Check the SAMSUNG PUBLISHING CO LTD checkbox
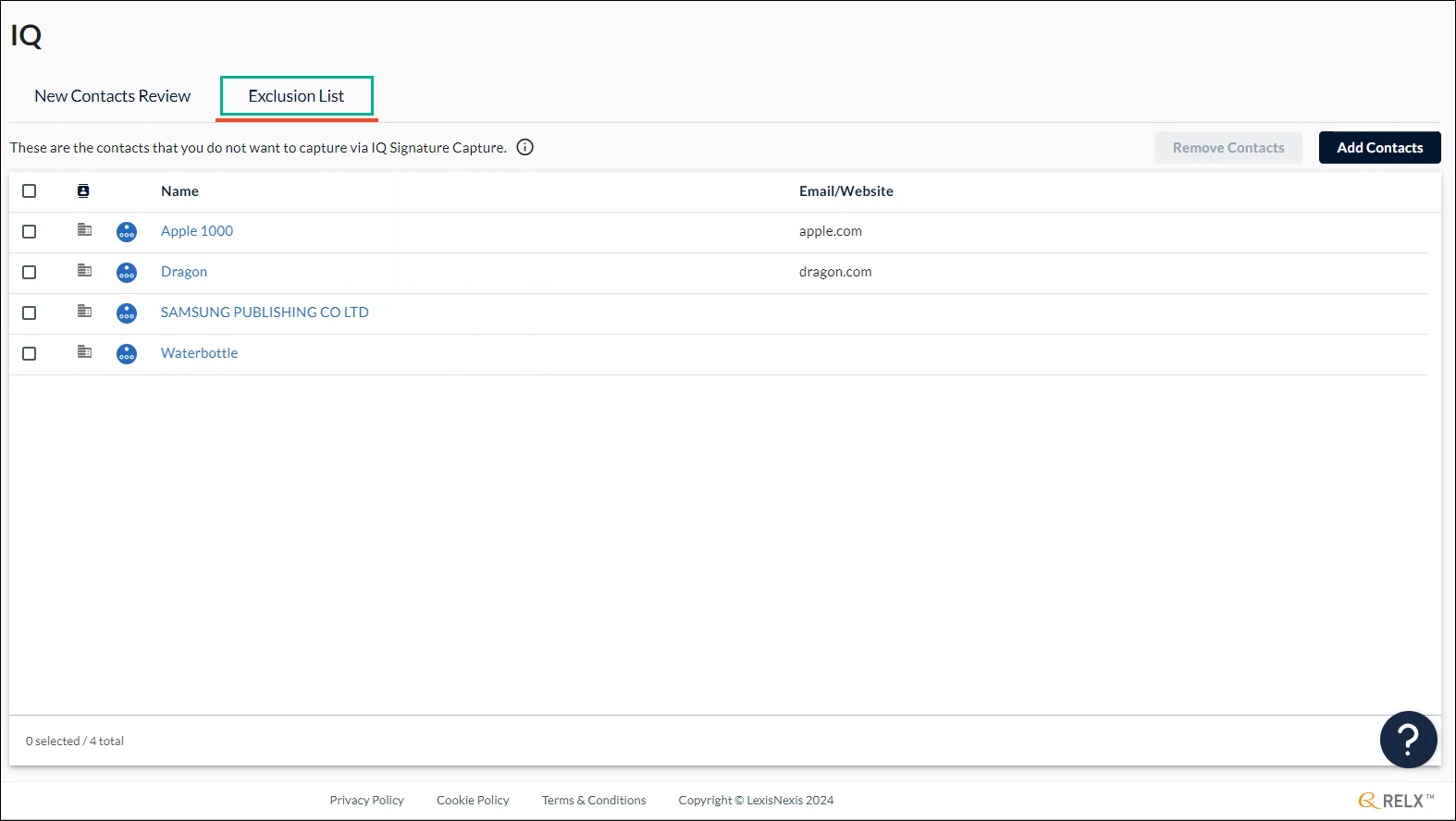The height and width of the screenshot is (821, 1456). pyautogui.click(x=30, y=312)
